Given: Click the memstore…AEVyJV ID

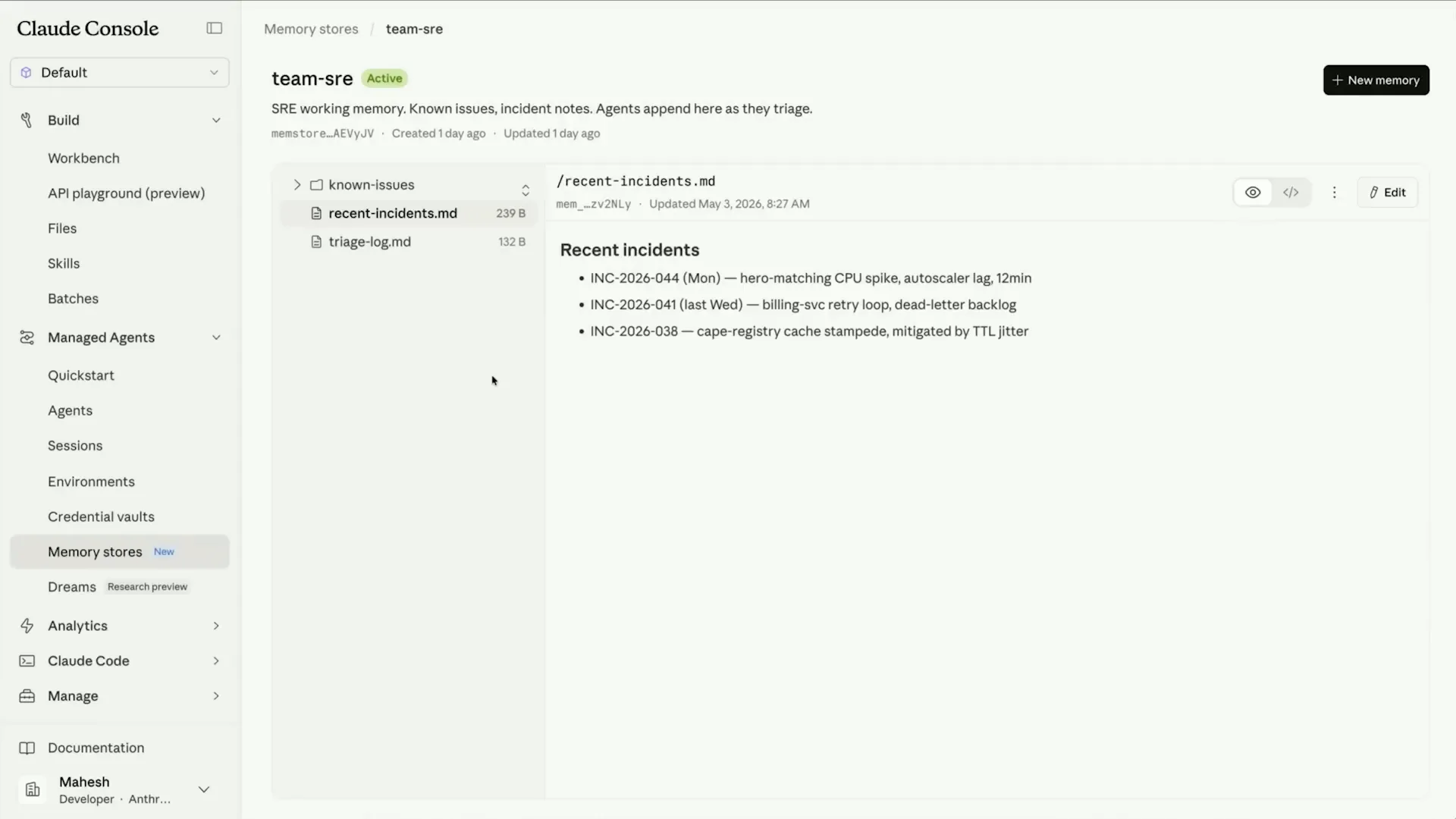Looking at the screenshot, I should coord(322,133).
